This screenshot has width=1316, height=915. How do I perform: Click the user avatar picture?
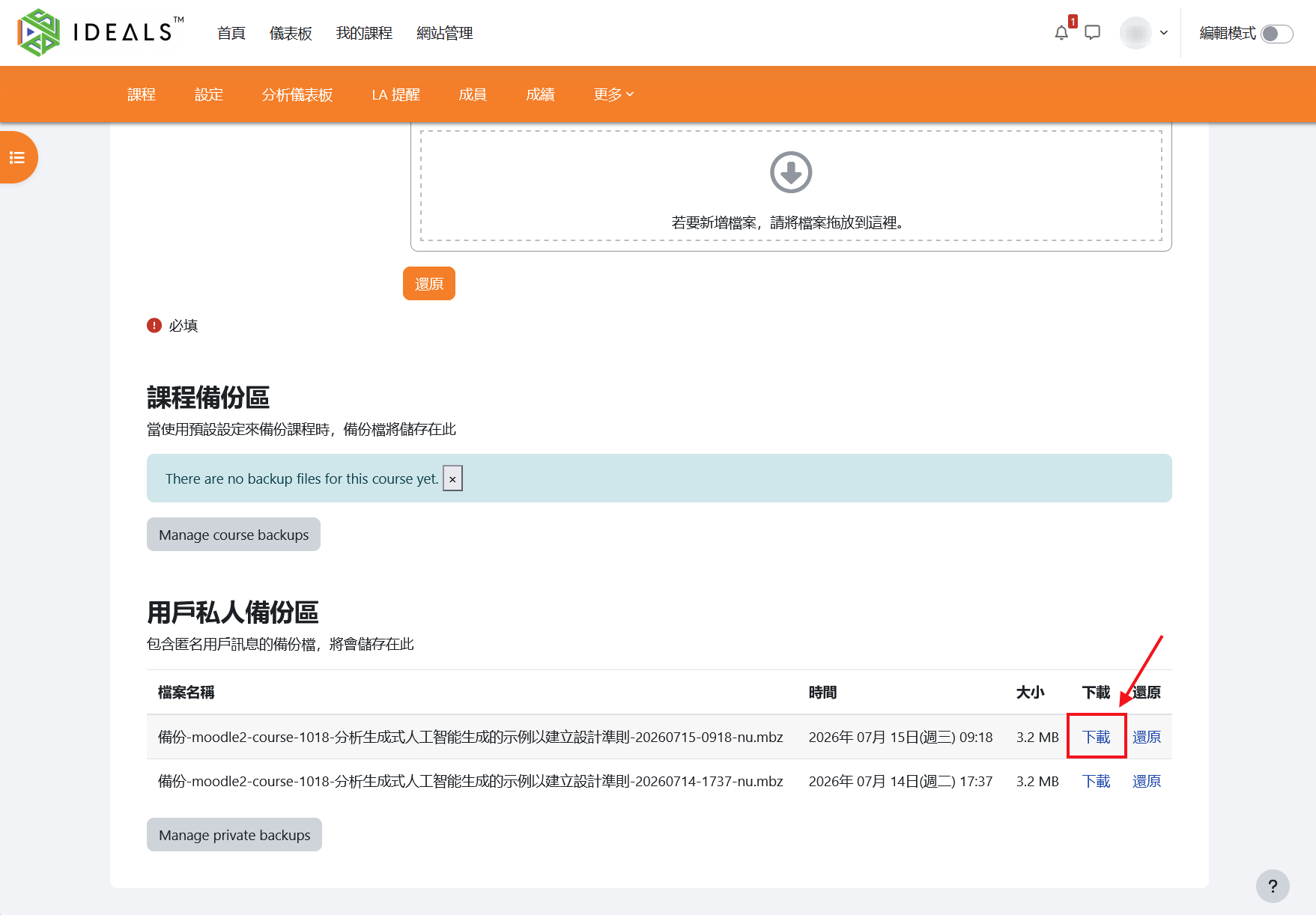pyautogui.click(x=1135, y=33)
